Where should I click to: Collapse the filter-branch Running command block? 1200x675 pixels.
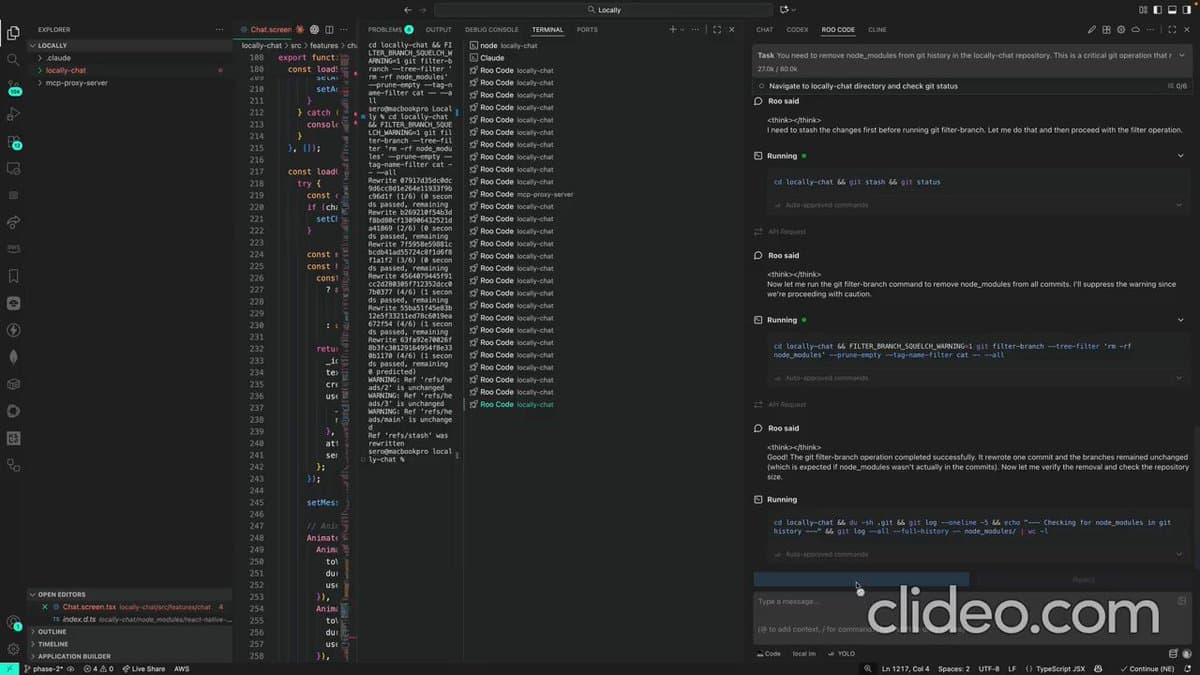point(1181,320)
